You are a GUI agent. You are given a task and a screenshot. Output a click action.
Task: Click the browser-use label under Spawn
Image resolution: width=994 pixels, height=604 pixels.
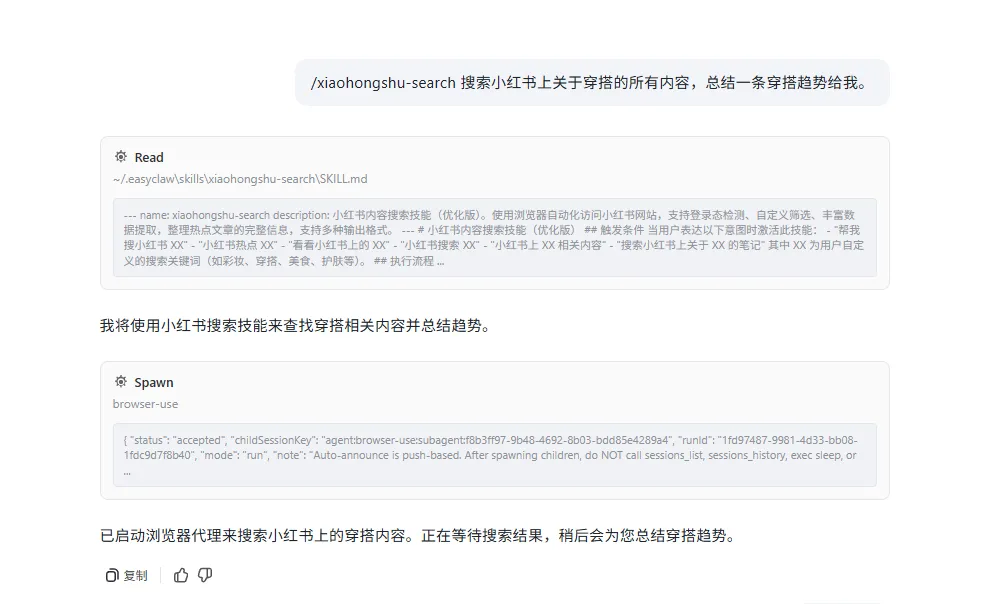pos(145,404)
